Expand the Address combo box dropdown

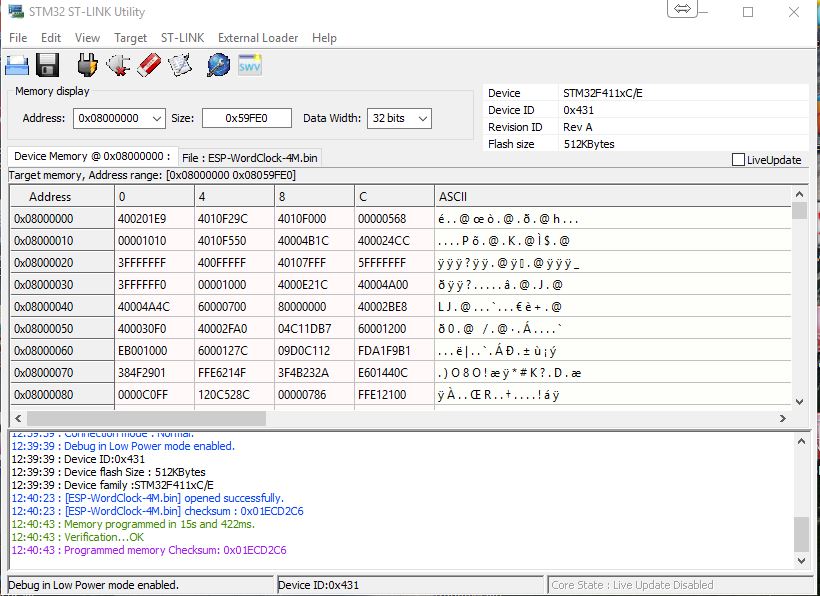(157, 119)
